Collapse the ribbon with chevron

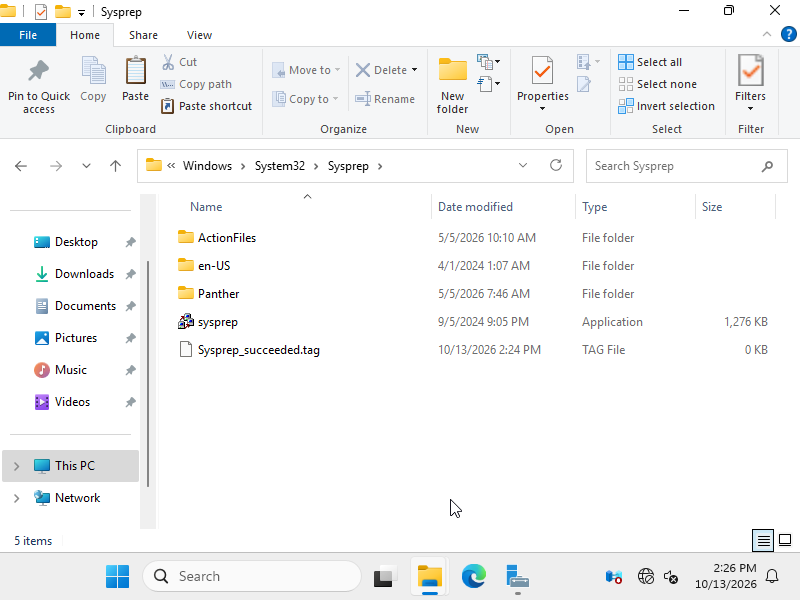[766, 34]
